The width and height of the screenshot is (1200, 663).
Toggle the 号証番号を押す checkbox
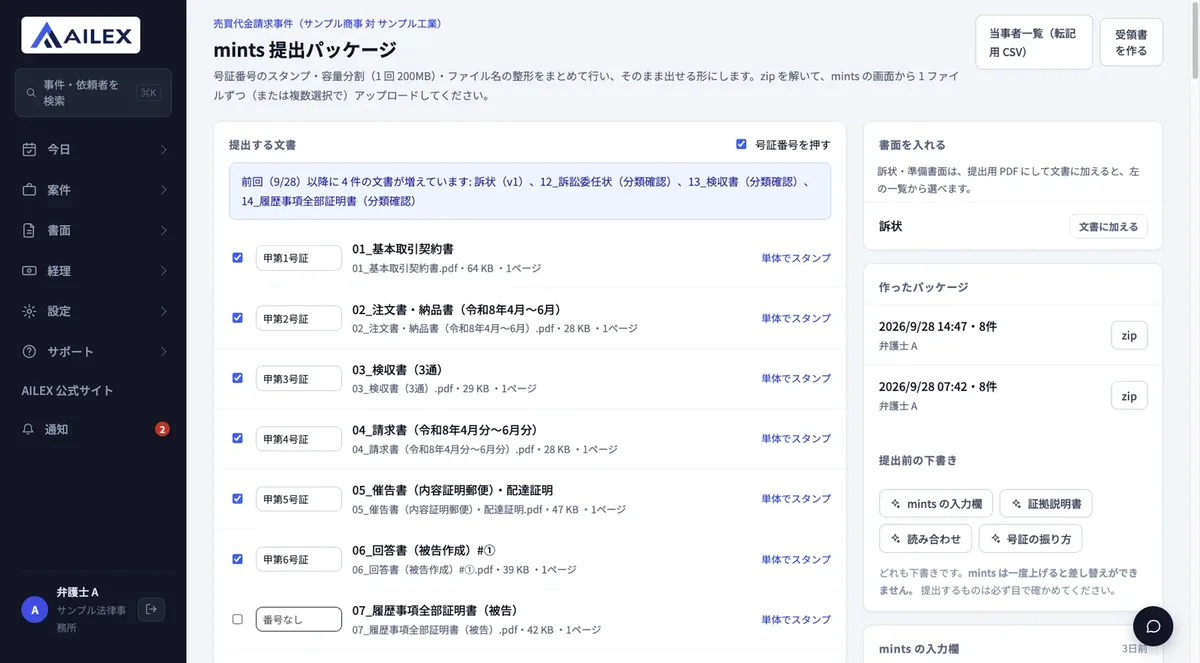pyautogui.click(x=741, y=144)
